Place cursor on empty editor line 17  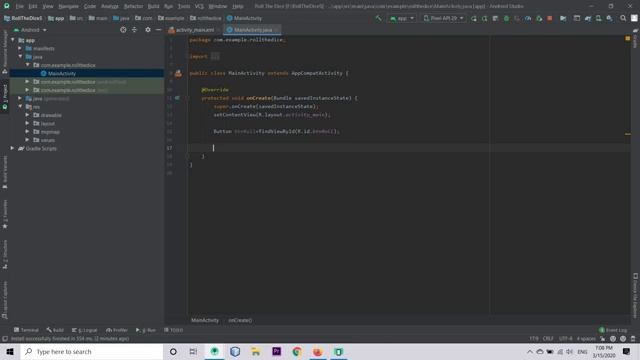point(408,148)
